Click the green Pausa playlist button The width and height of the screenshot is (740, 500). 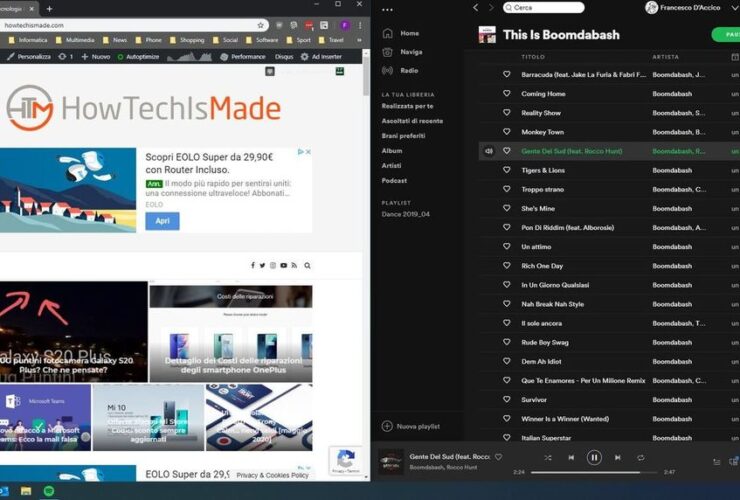click(x=726, y=34)
